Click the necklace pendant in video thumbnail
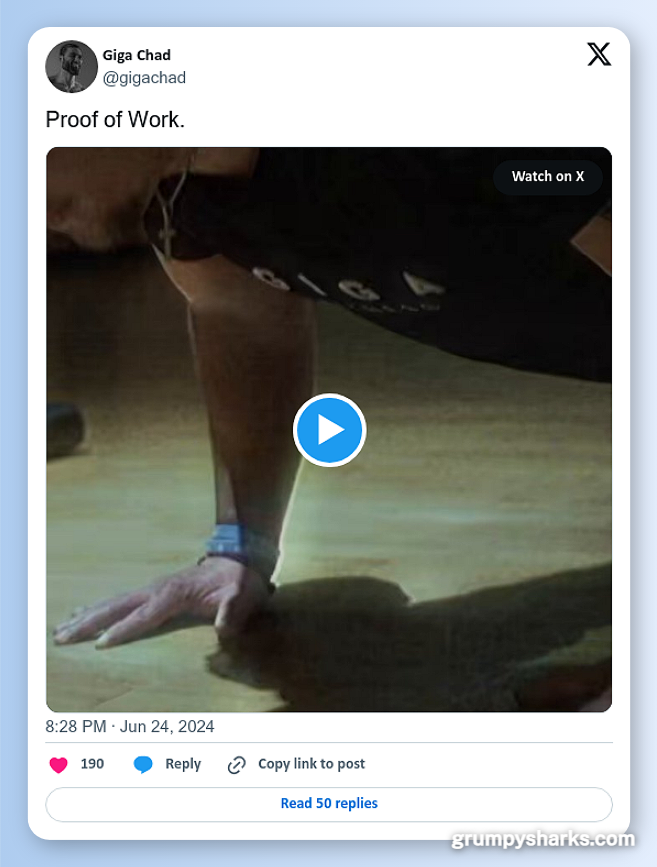The height and width of the screenshot is (867, 657). (x=166, y=235)
